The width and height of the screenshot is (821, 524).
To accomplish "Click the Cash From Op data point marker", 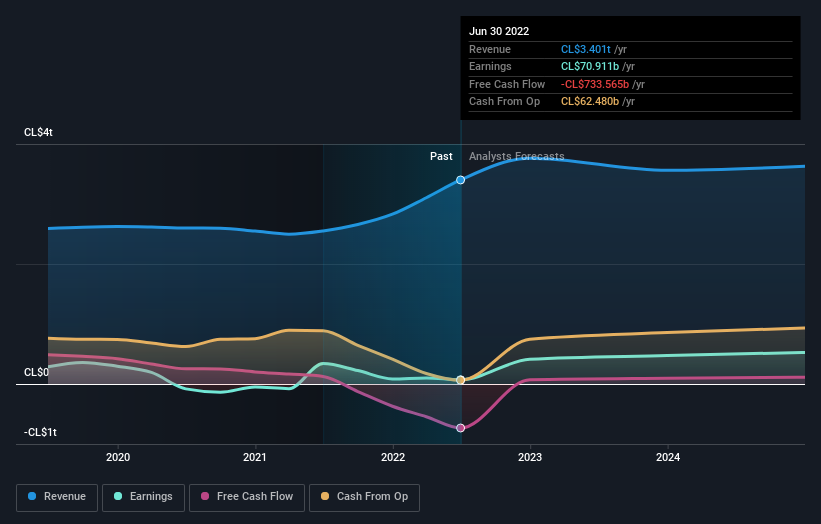I will click(x=460, y=380).
